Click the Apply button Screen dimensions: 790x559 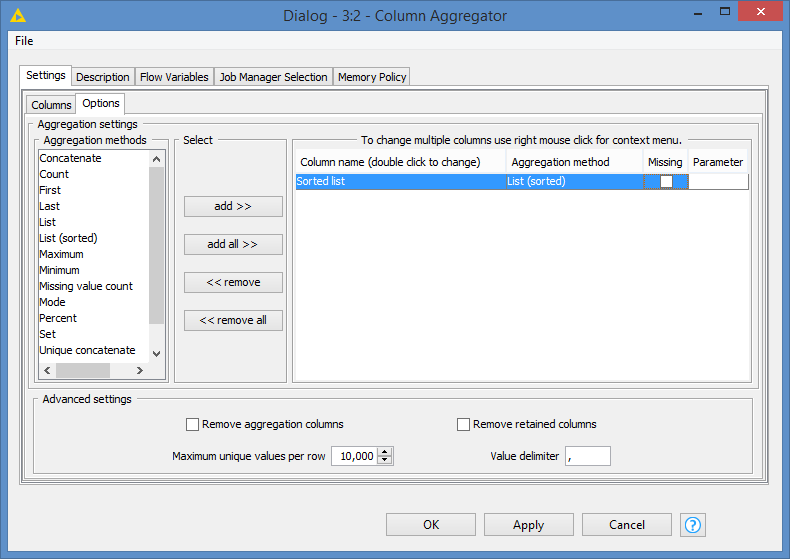528,525
